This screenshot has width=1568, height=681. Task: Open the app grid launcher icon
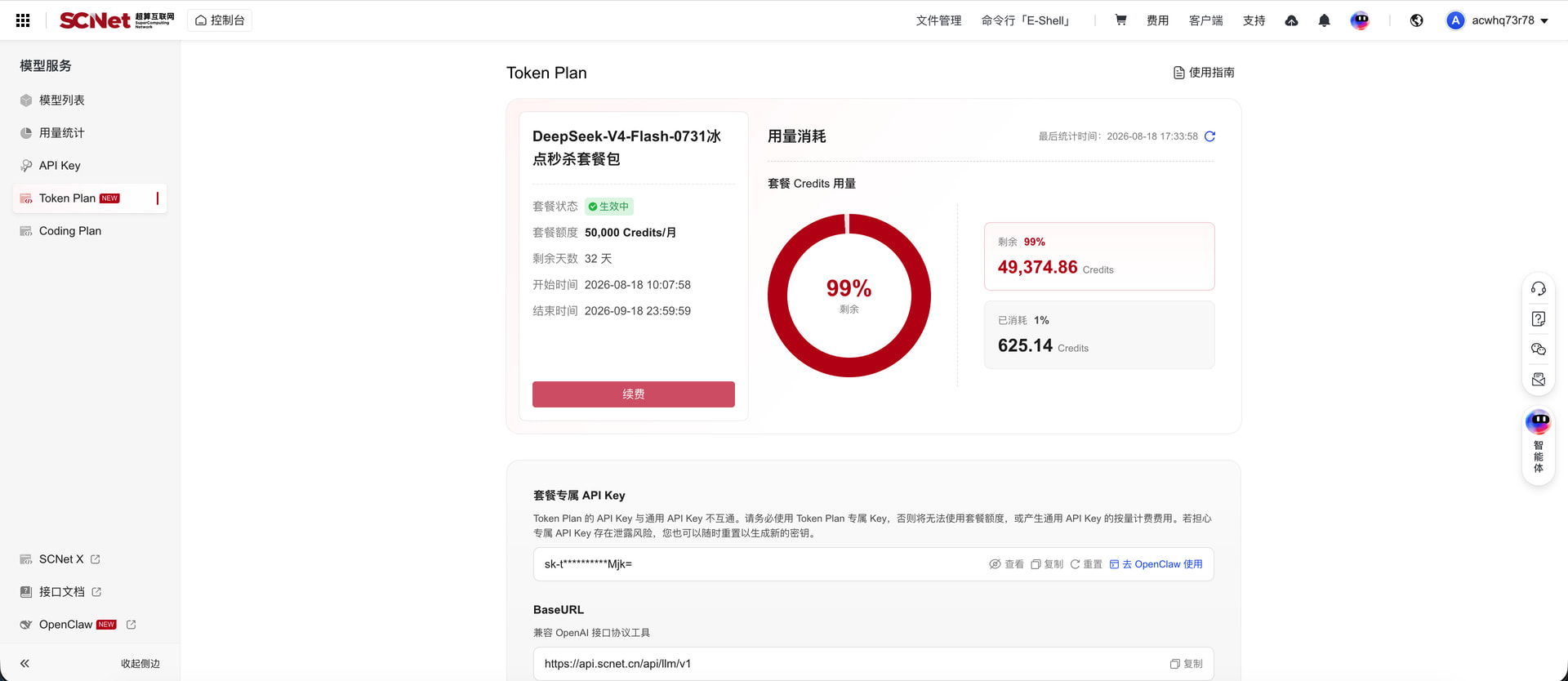[x=23, y=20]
